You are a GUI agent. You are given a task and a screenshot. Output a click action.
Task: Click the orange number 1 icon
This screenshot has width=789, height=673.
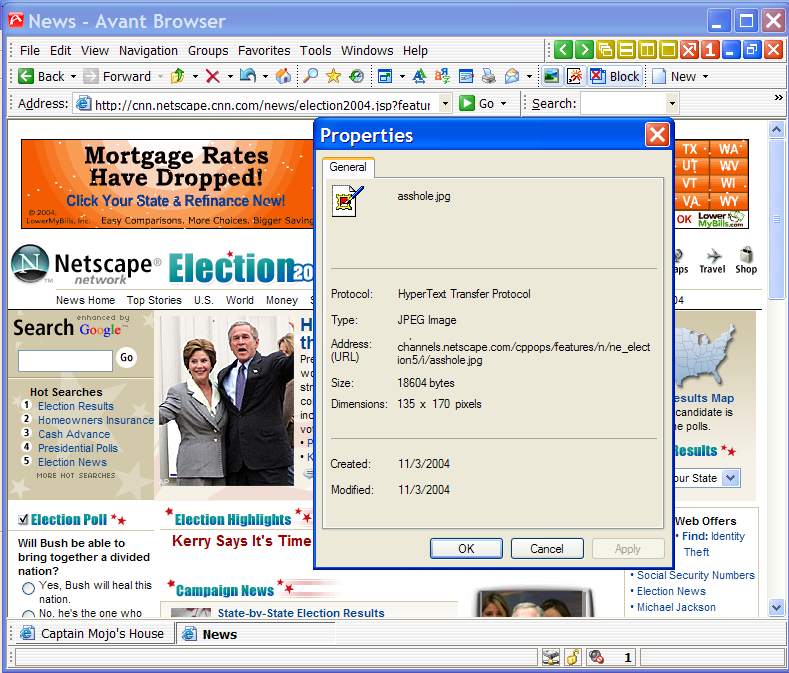[x=709, y=50]
